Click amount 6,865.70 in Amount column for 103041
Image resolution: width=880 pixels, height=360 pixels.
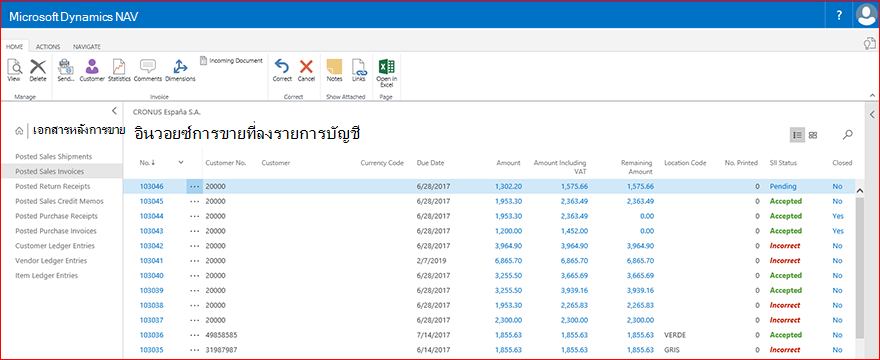508,261
